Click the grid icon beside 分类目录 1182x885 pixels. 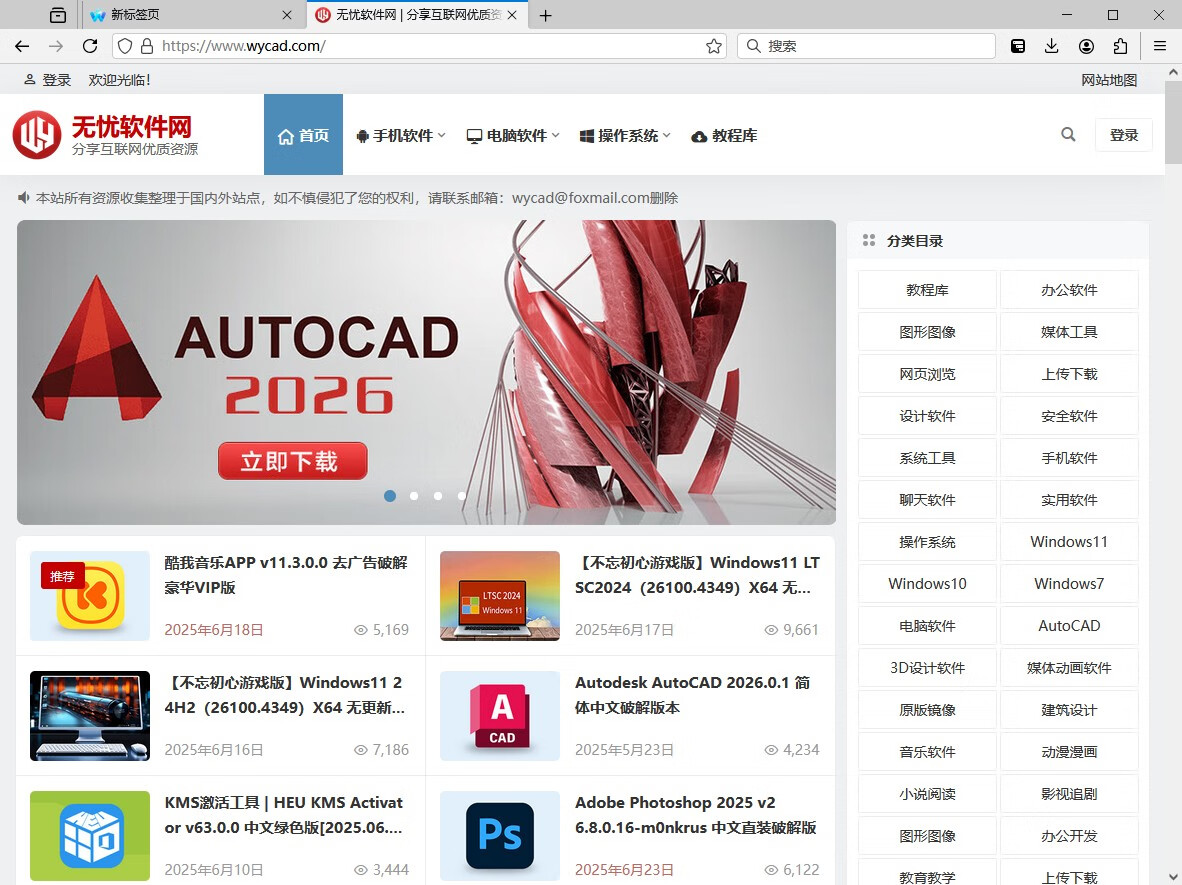tap(867, 239)
